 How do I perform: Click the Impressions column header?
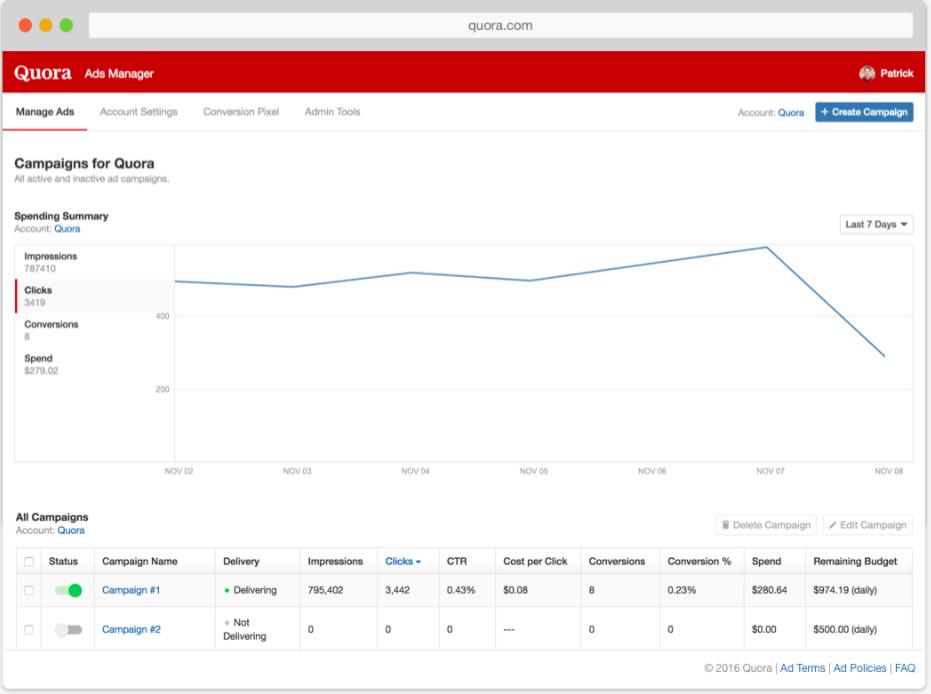[x=335, y=561]
